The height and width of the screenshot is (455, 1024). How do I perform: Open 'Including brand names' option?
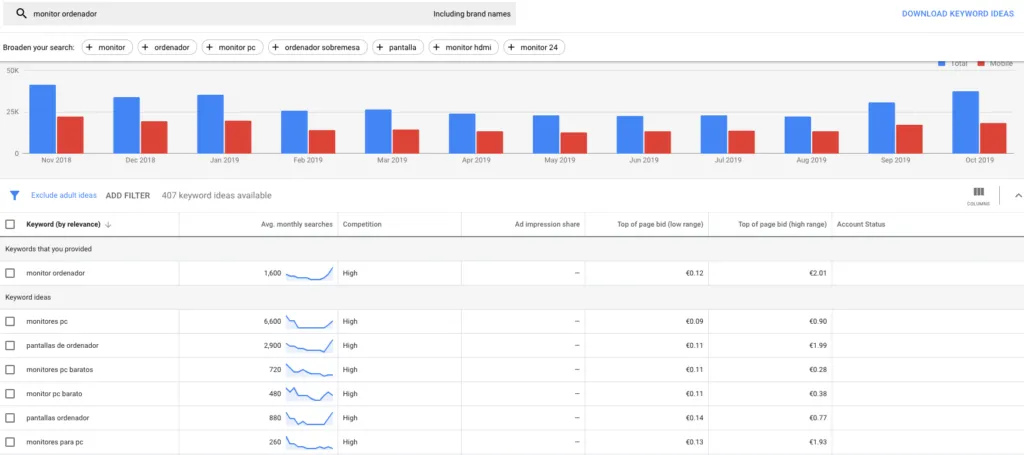click(472, 14)
